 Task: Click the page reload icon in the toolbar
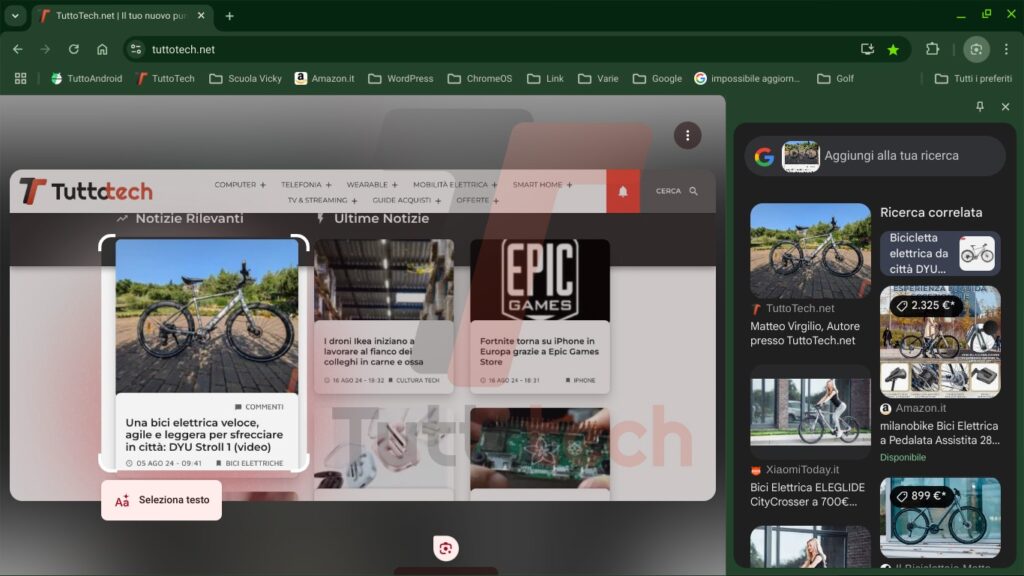72,48
